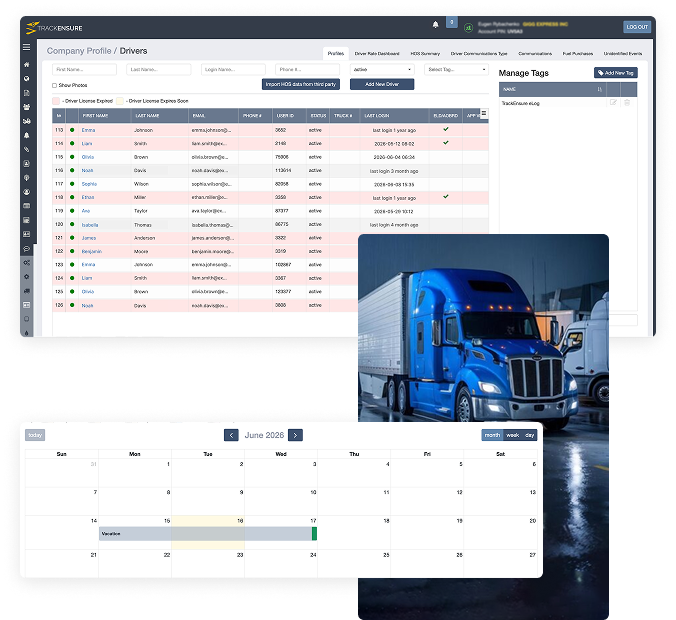This screenshot has width=676, height=620.
Task: Click the Add New Tag button
Action: [616, 73]
